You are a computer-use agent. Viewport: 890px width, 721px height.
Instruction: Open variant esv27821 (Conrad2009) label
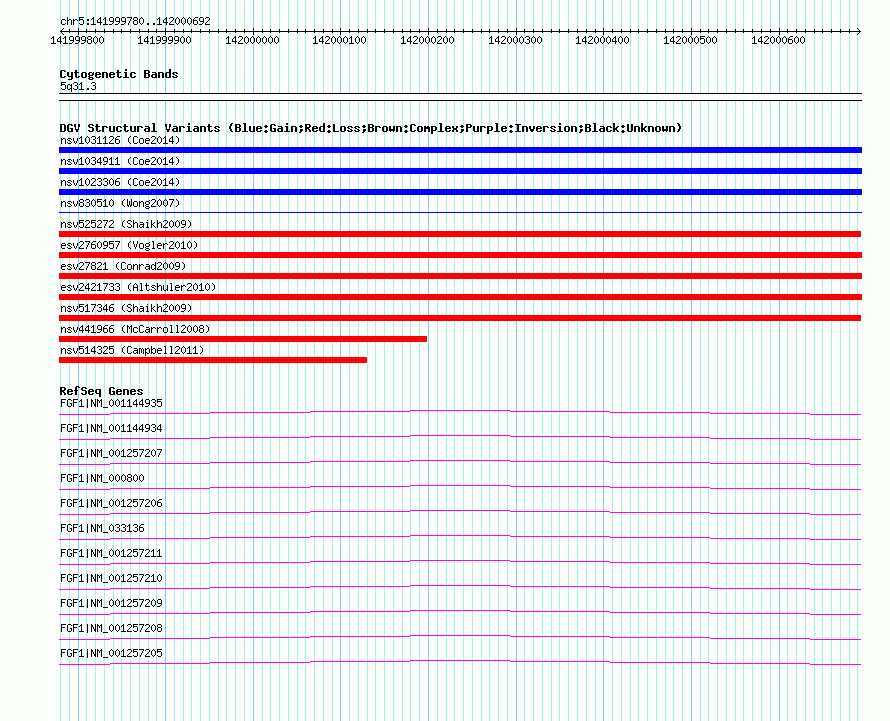pos(123,266)
